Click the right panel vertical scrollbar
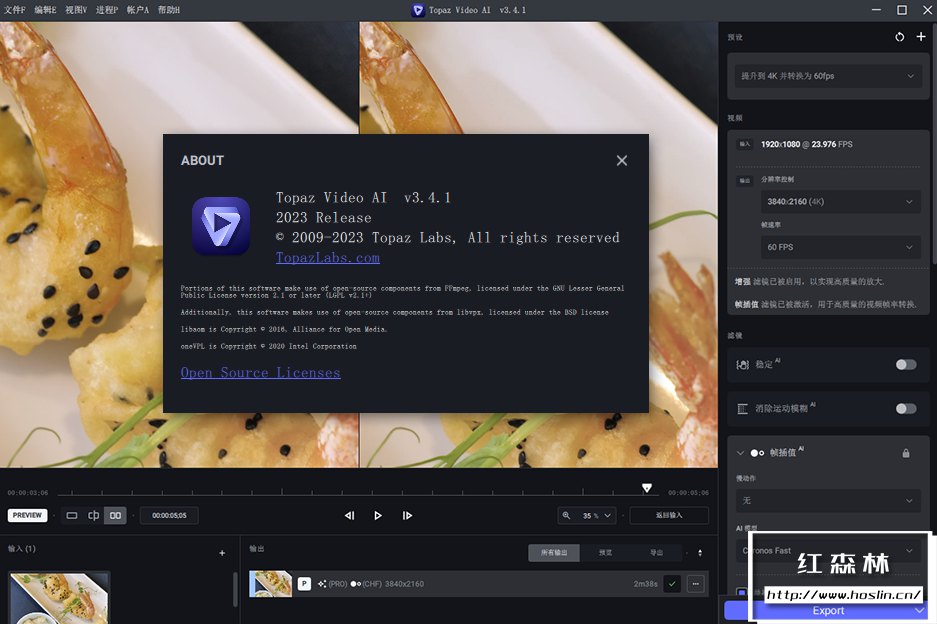 tap(934, 143)
